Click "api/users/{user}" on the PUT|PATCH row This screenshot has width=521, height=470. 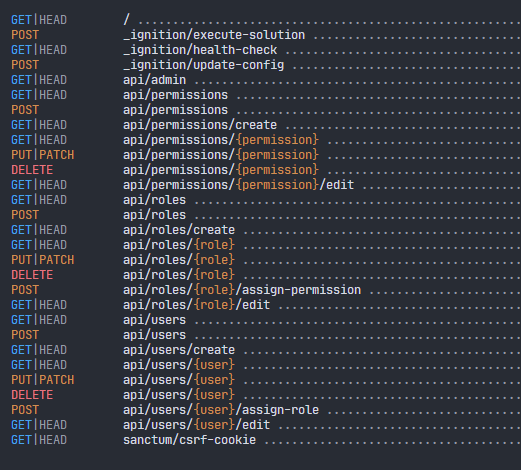[x=179, y=380]
